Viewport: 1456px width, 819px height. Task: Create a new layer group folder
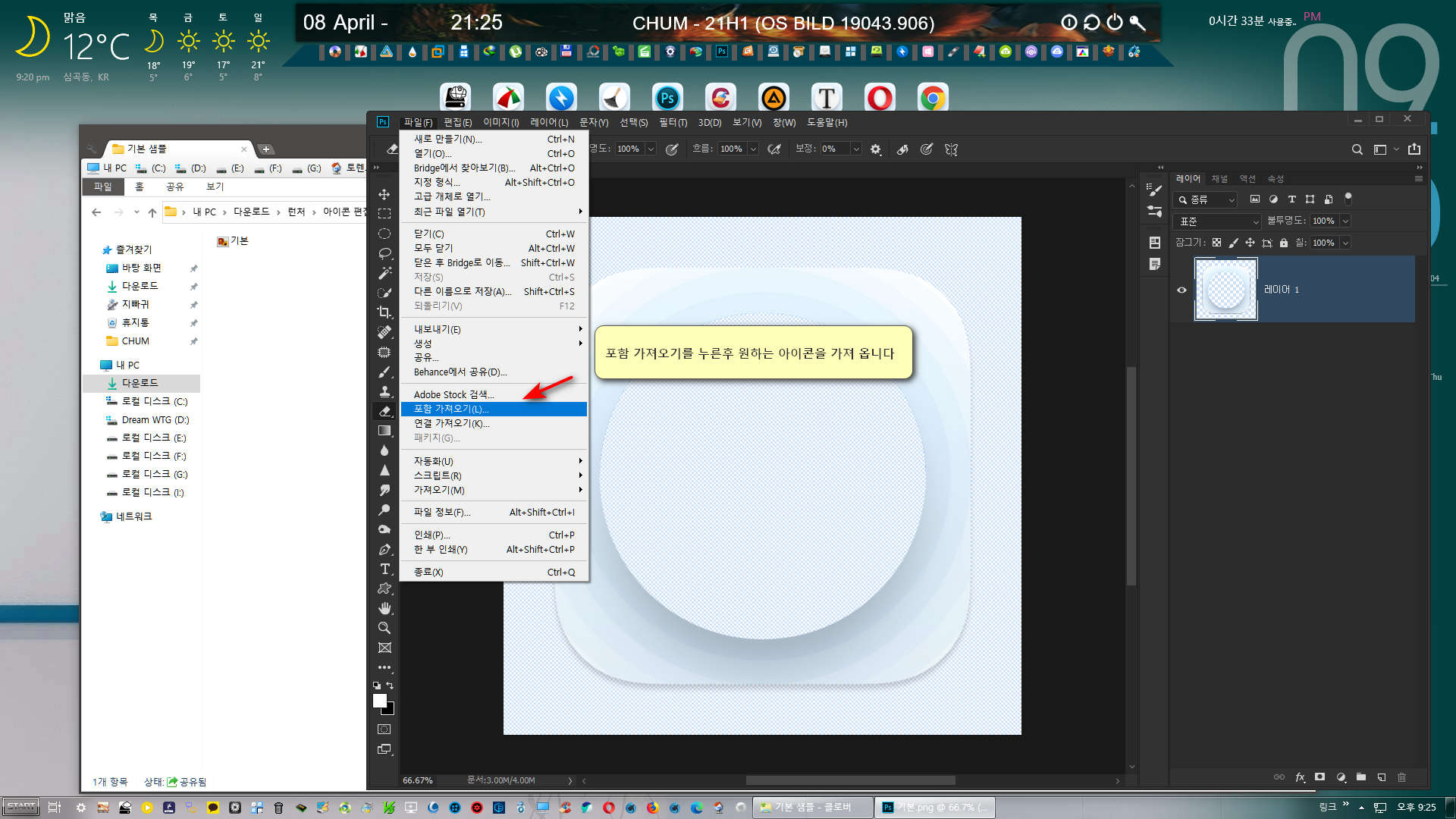pos(1361,777)
